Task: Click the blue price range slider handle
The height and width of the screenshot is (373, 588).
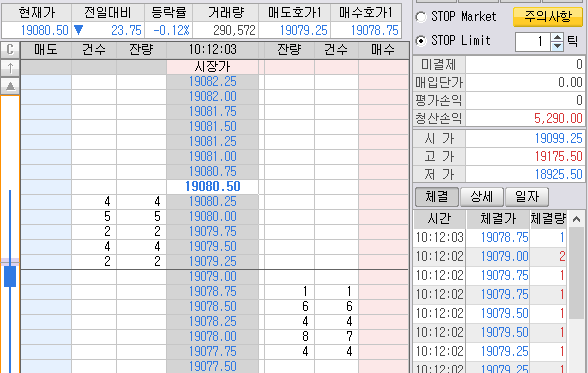Action: click(x=10, y=277)
